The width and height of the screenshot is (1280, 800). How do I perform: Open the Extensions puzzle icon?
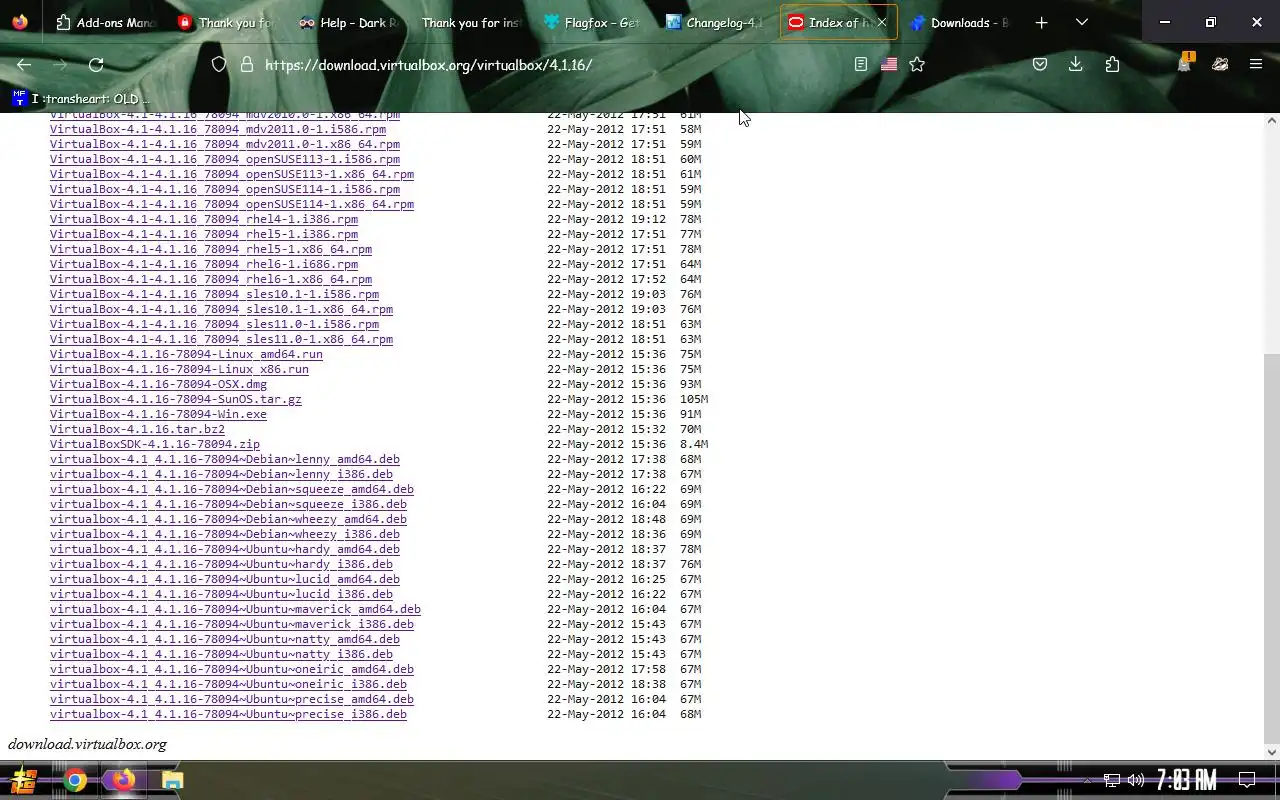pos(1112,64)
